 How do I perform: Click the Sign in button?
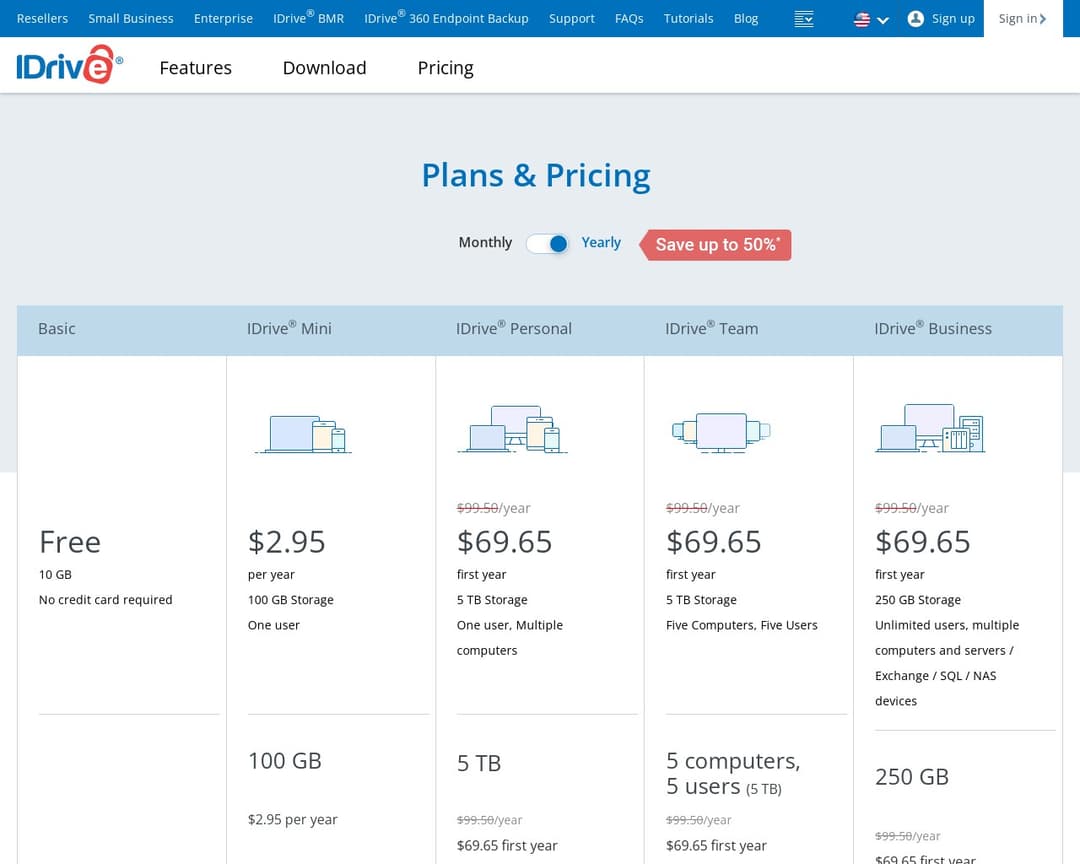click(1023, 19)
